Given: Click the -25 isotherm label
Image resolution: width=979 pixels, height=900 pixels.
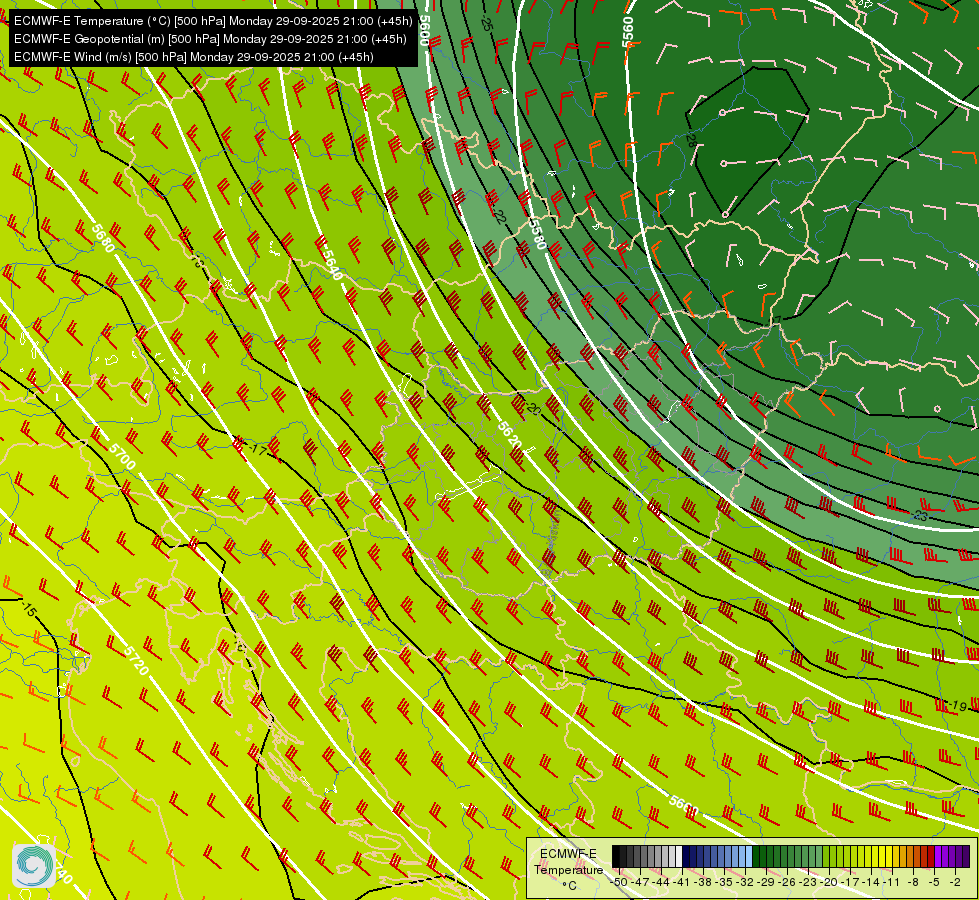Looking at the screenshot, I should point(486,24).
